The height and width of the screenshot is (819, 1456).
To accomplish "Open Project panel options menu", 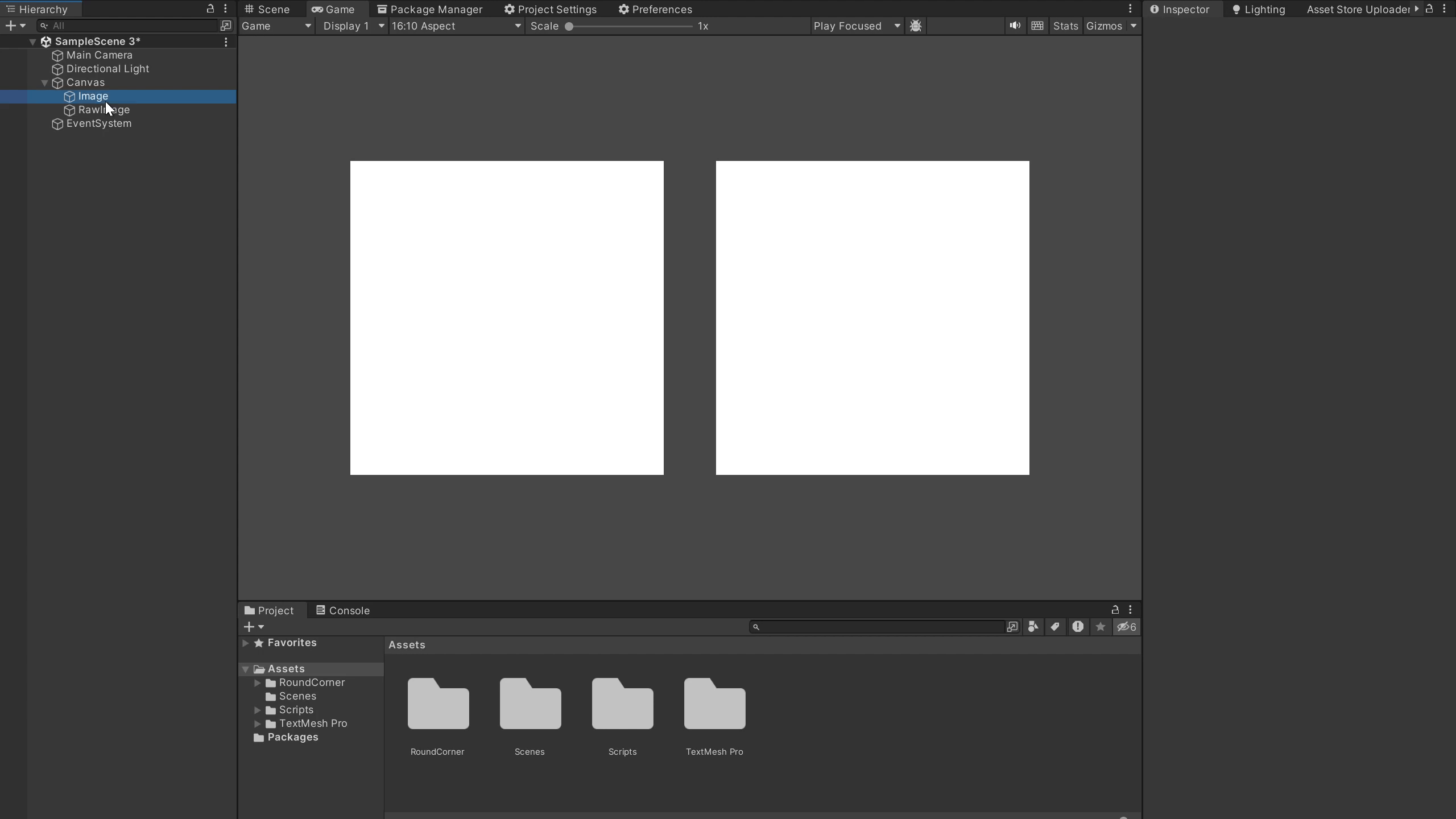I will tap(1130, 610).
